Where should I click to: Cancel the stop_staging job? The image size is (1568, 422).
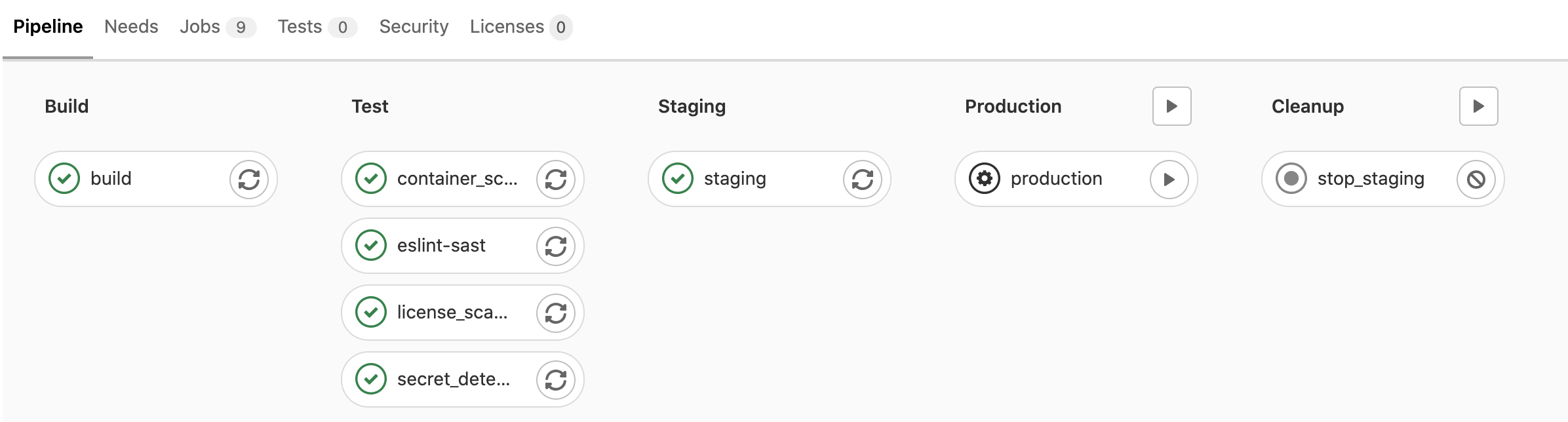click(x=1476, y=180)
